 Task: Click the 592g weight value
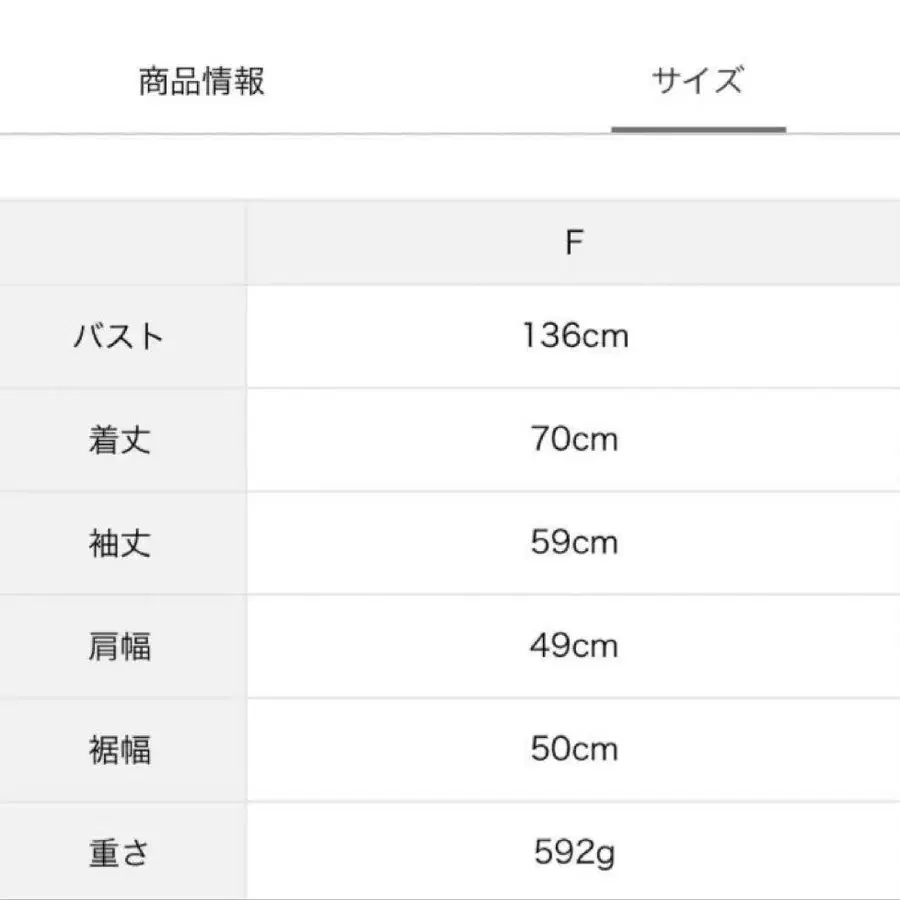[x=574, y=854]
